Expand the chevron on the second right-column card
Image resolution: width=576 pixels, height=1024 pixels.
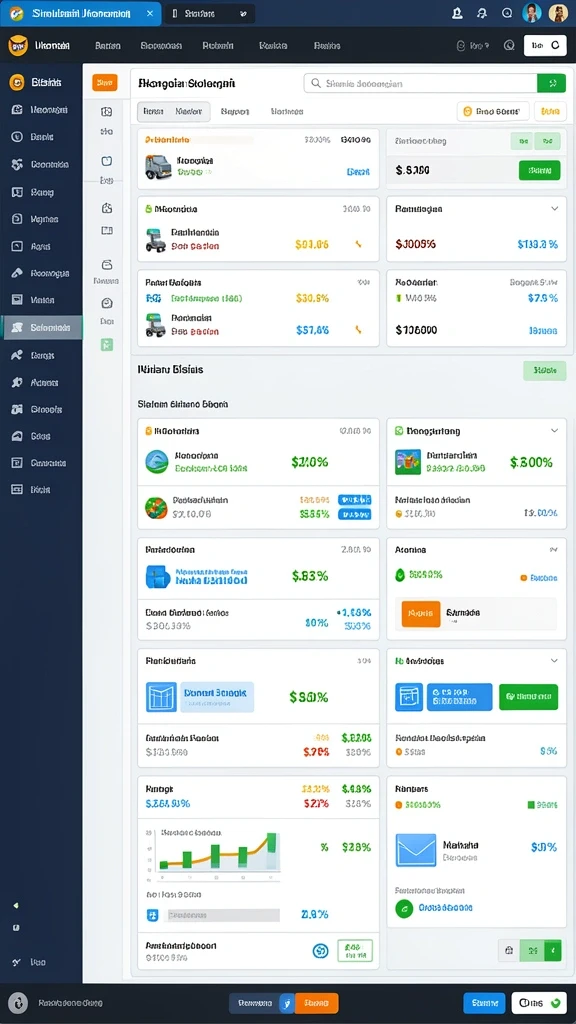point(554,209)
